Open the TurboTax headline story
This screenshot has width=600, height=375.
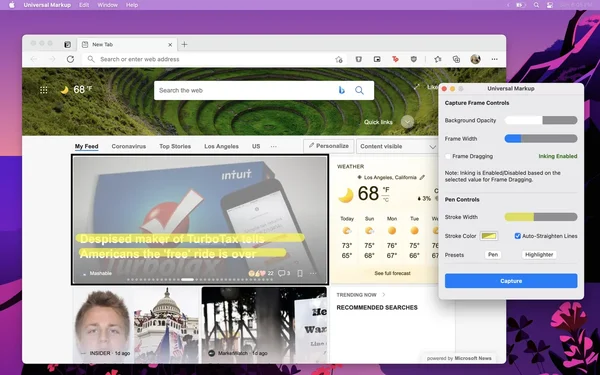tap(172, 246)
